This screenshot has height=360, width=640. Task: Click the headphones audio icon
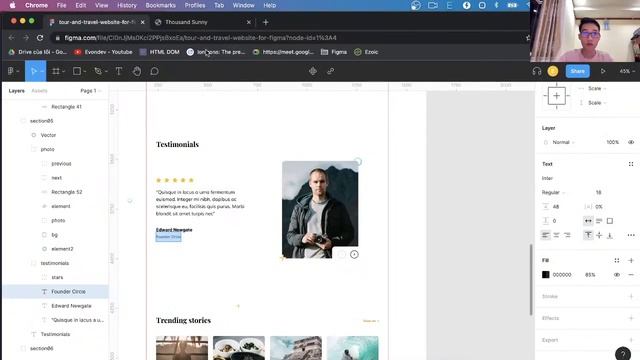(537, 71)
